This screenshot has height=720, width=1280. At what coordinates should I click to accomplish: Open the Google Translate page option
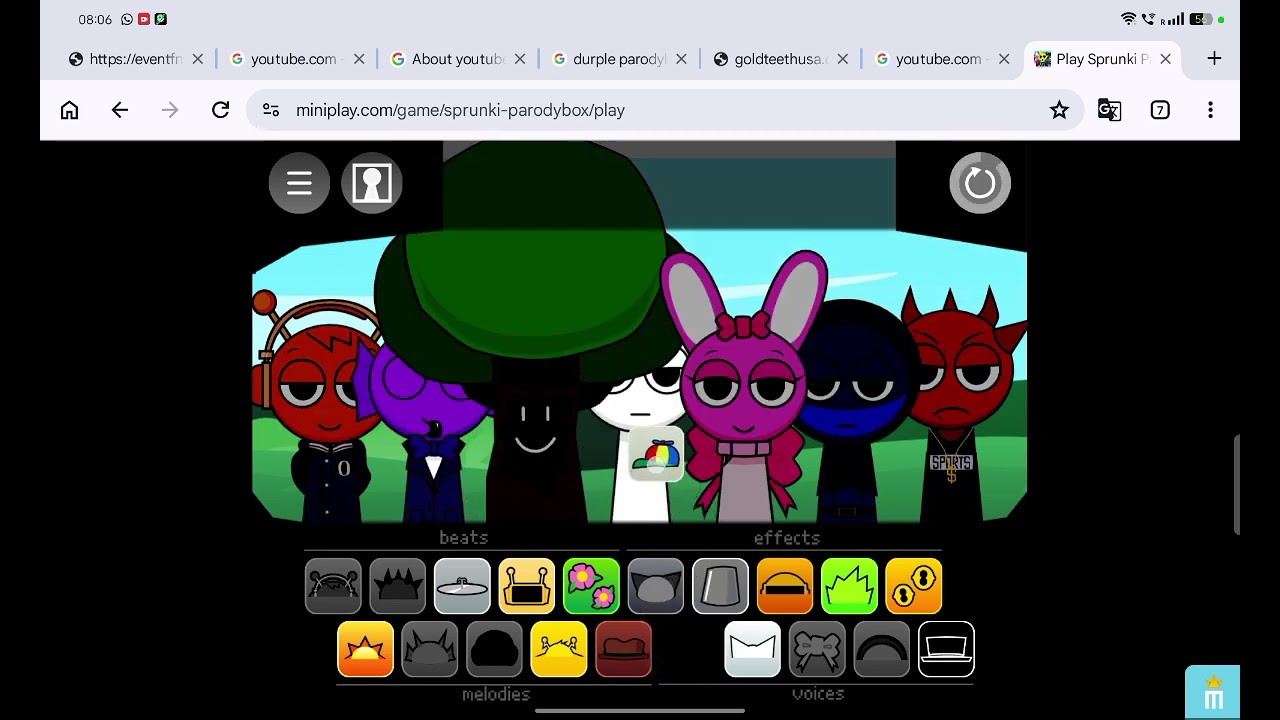1109,110
